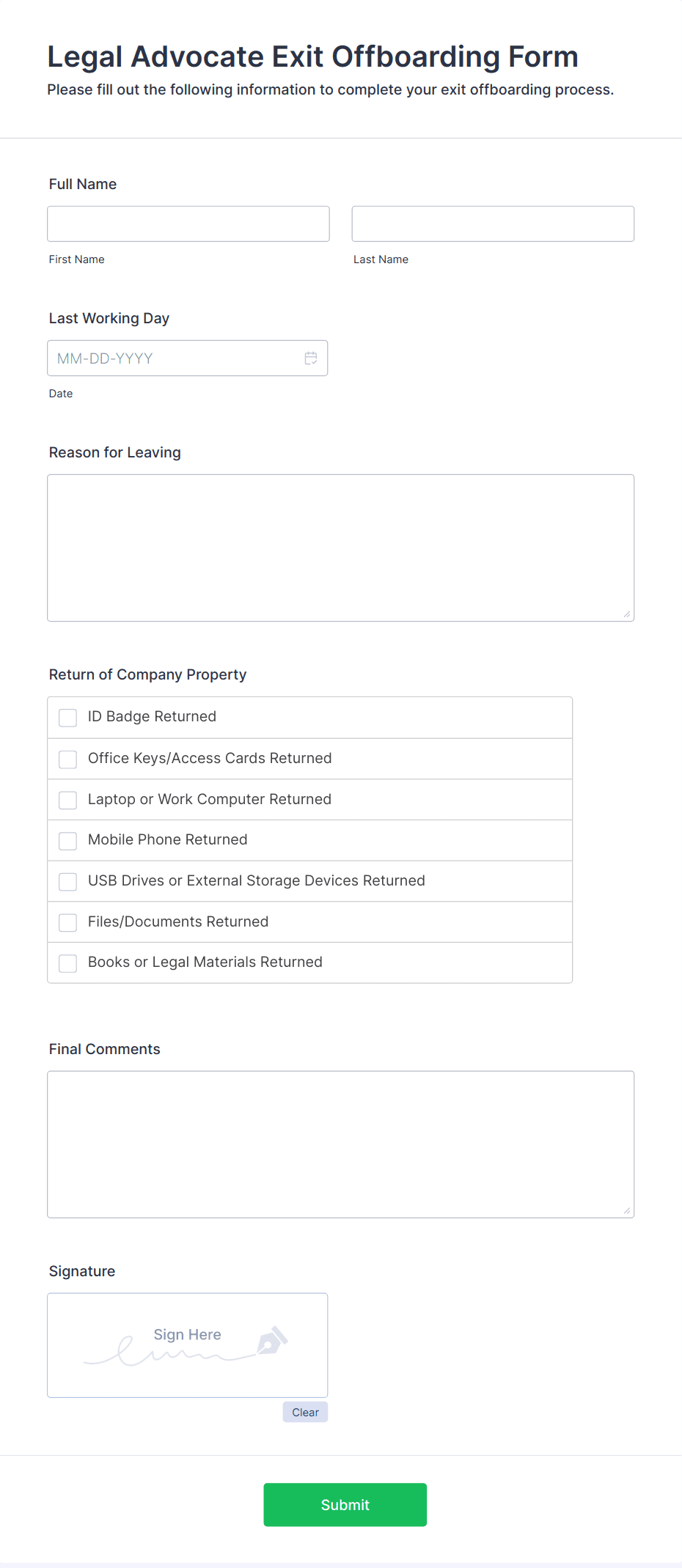
Task: Clear the signature with Clear button
Action: [x=305, y=1412]
